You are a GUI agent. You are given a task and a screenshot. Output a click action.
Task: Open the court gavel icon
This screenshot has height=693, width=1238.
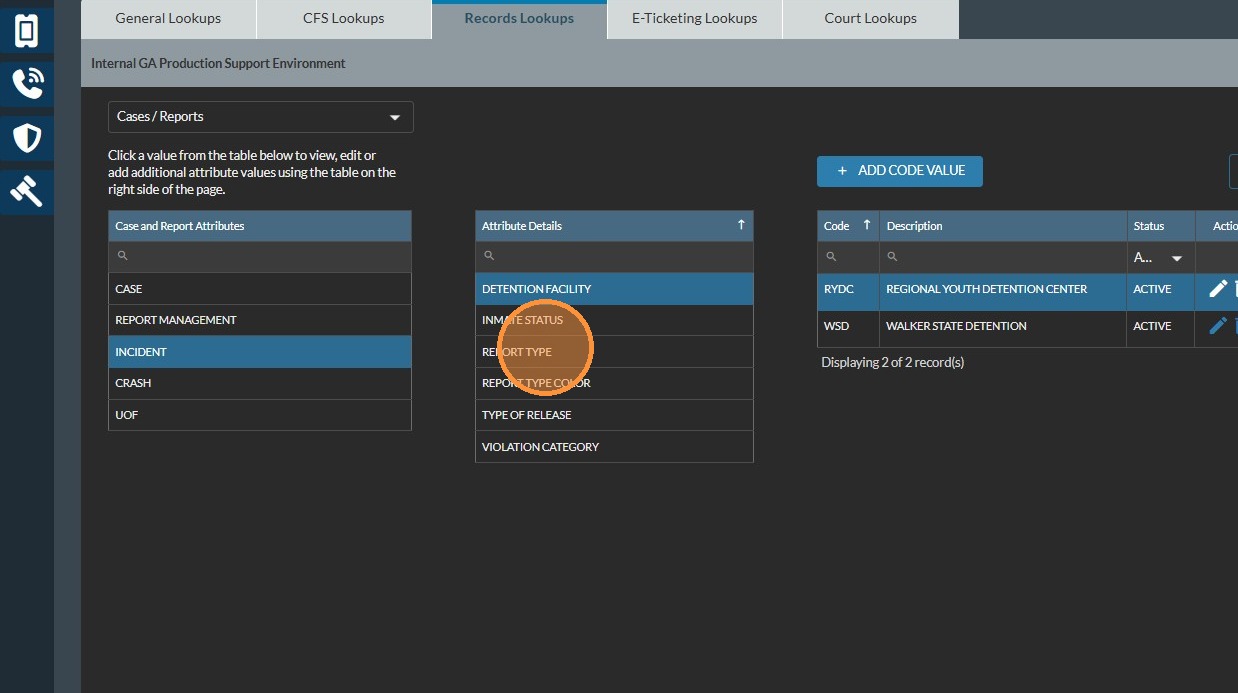coord(27,189)
